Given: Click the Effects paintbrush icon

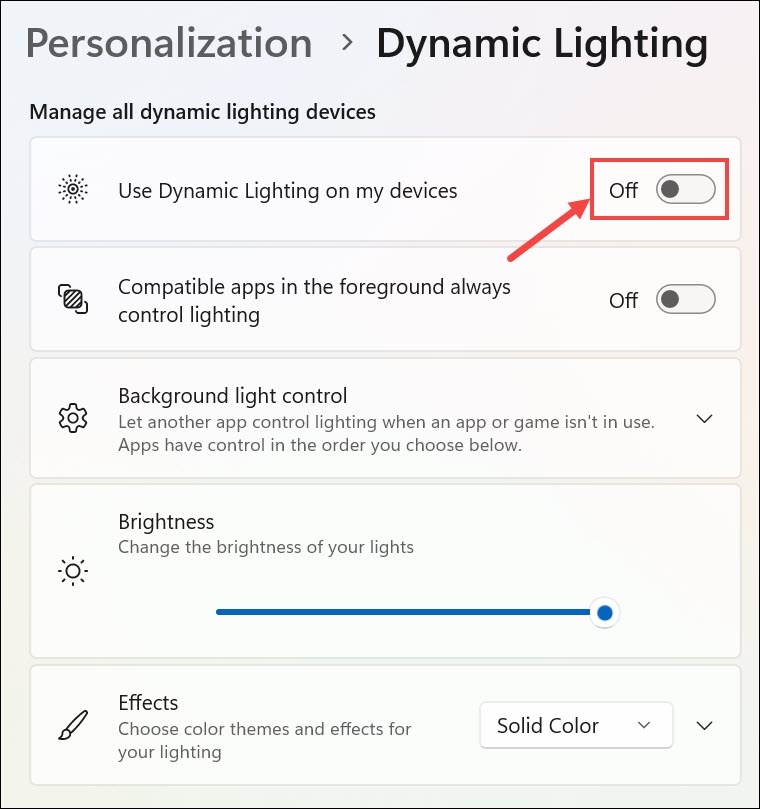Looking at the screenshot, I should [x=73, y=726].
